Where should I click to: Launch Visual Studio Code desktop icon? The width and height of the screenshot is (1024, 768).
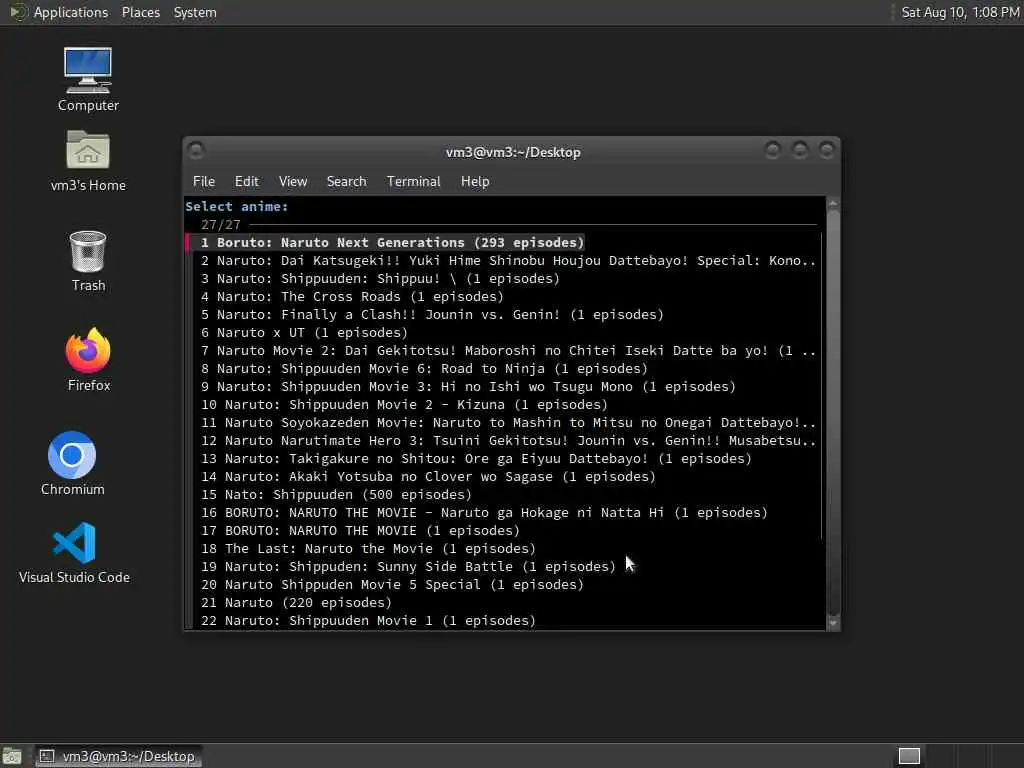pos(74,552)
